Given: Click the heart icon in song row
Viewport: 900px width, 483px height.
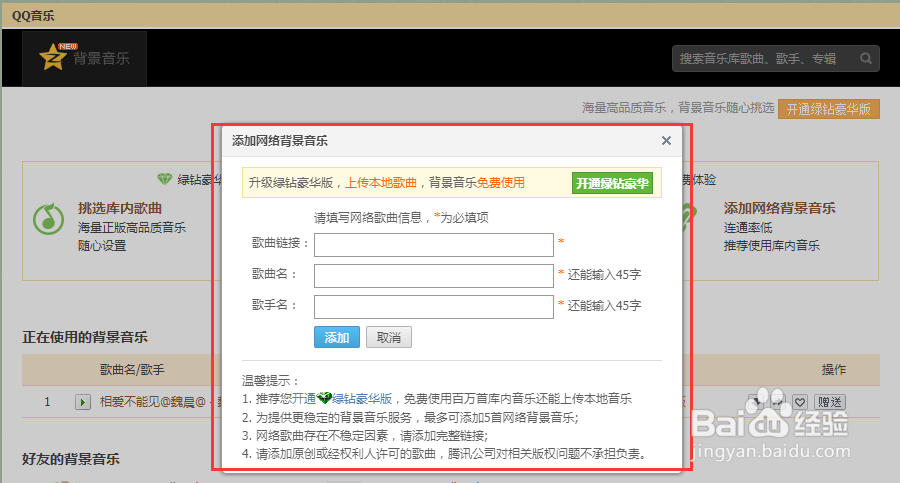Looking at the screenshot, I should pyautogui.click(x=800, y=402).
